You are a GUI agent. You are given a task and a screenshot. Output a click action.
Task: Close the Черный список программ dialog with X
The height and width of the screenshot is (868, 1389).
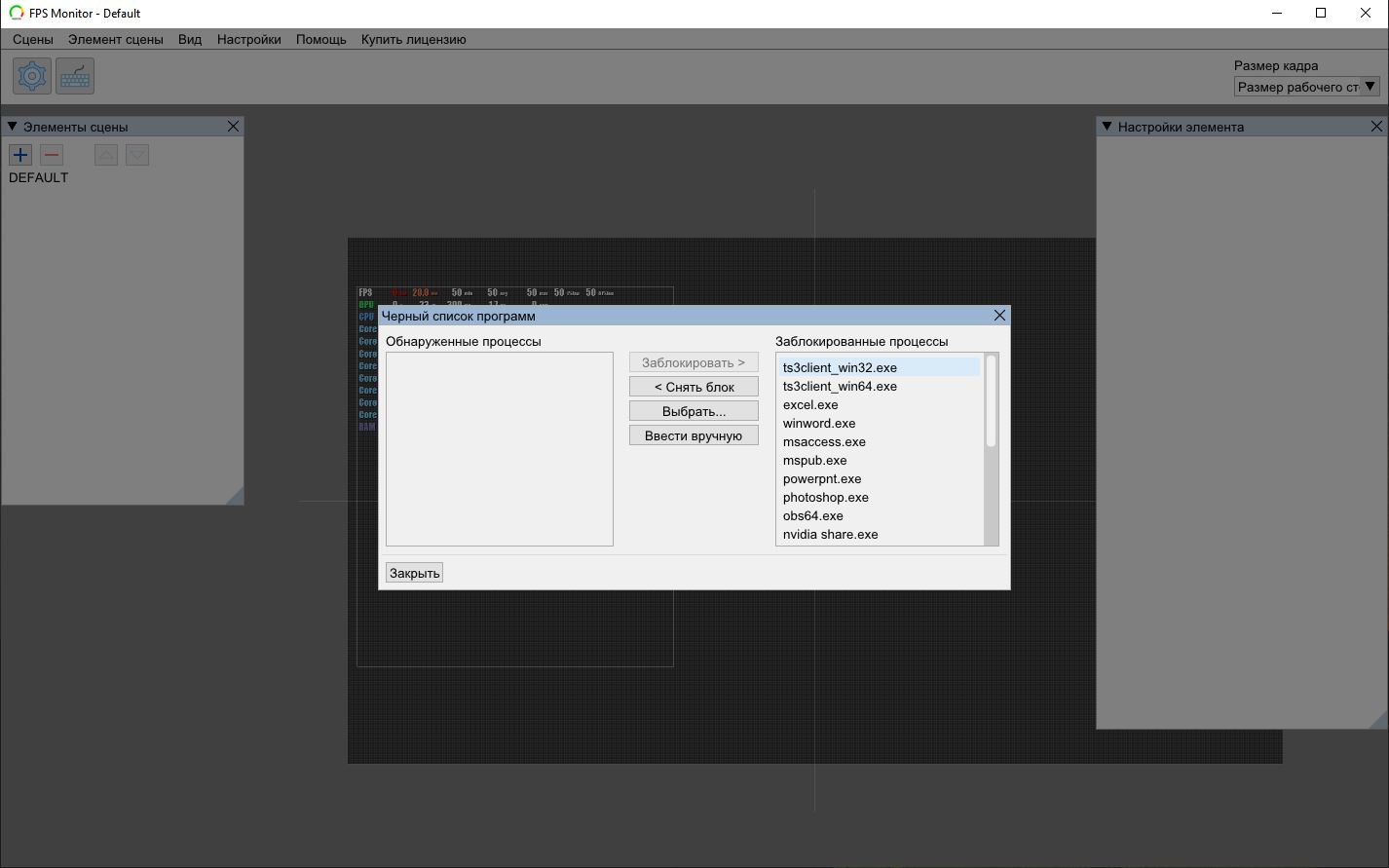pyautogui.click(x=999, y=316)
